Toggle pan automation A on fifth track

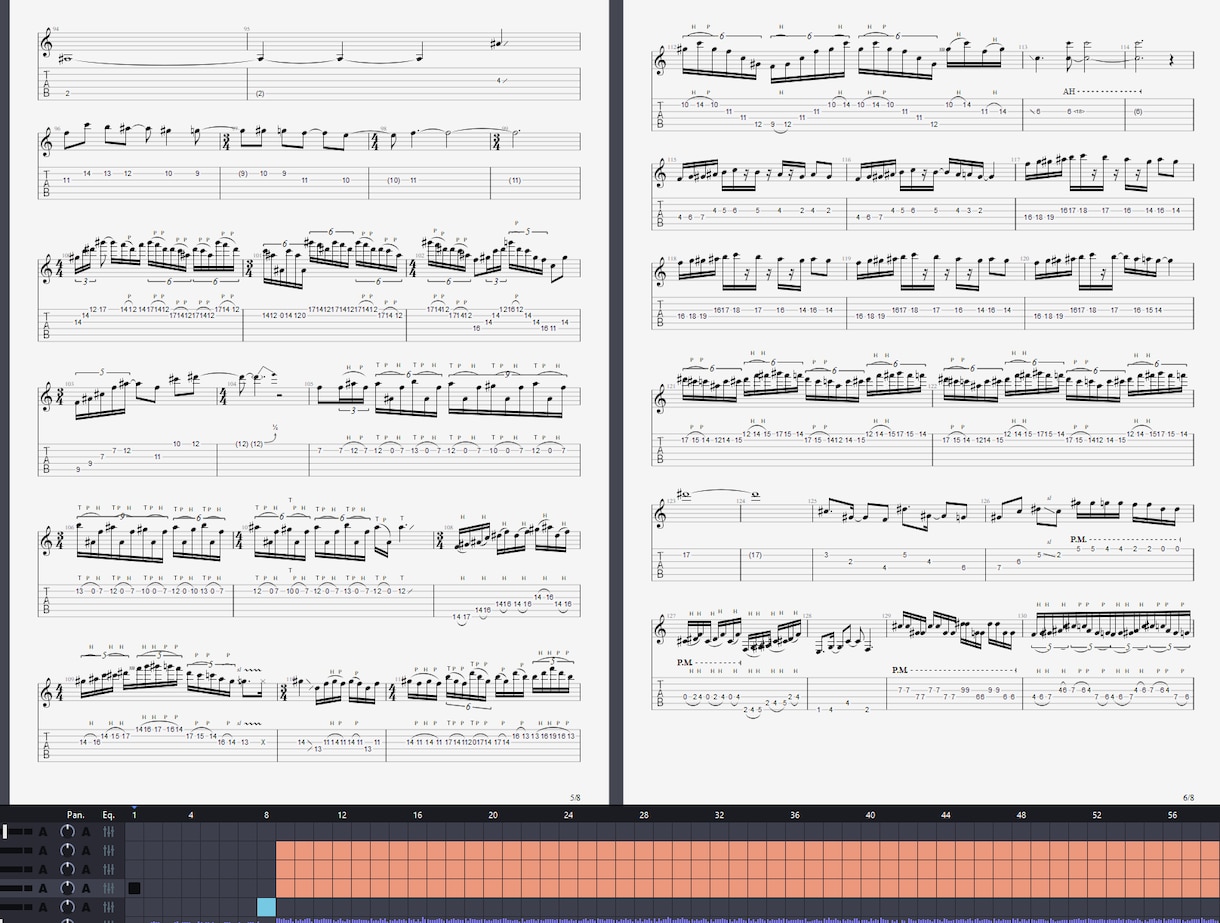[x=87, y=906]
